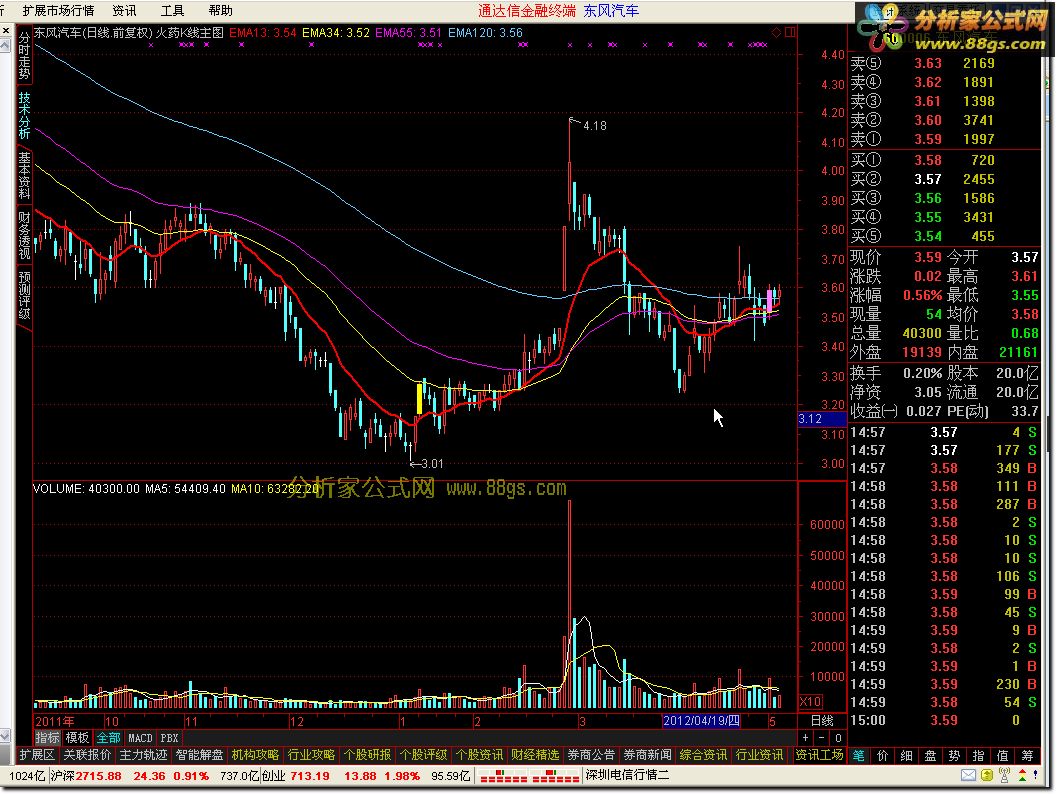The image size is (1057, 794).
Task: Open the 行业攻略 bottom tab
Action: click(311, 755)
